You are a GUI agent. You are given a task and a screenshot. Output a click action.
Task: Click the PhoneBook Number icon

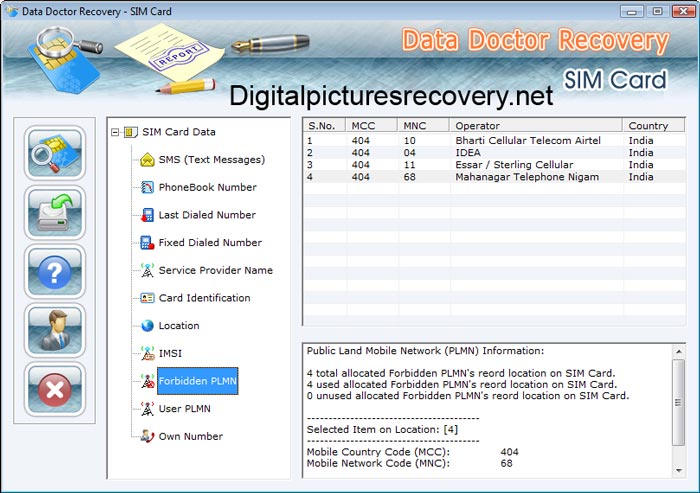[x=147, y=187]
